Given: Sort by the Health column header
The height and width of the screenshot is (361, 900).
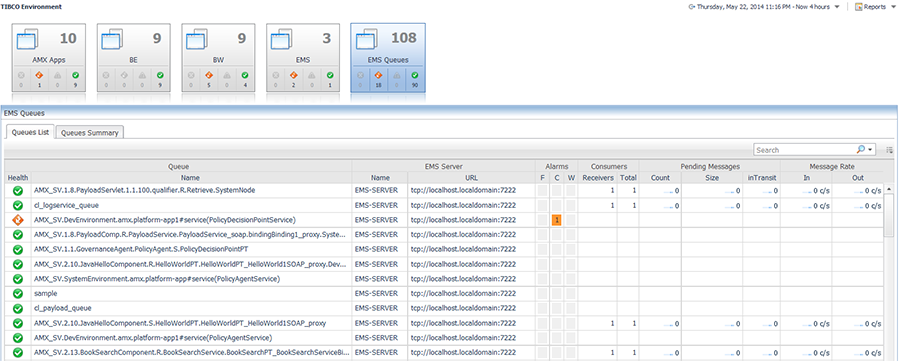Looking at the screenshot, I should pos(17,178).
